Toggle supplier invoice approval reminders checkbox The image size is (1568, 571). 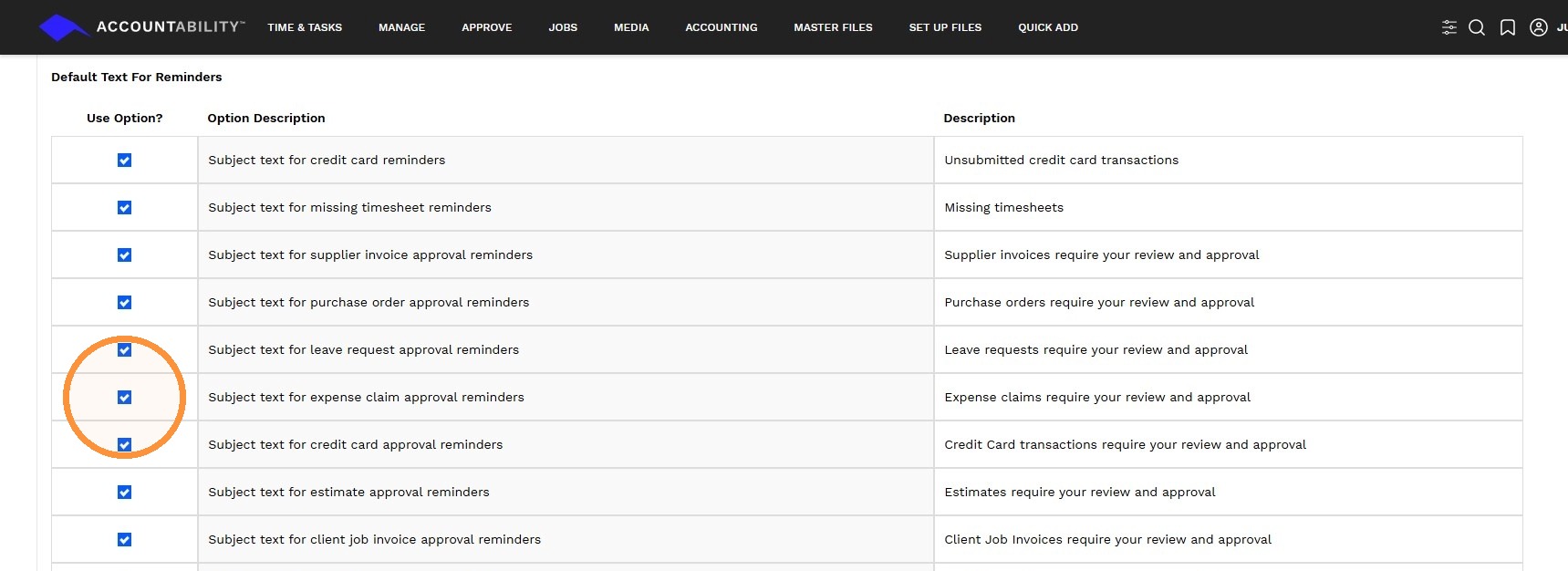(124, 255)
